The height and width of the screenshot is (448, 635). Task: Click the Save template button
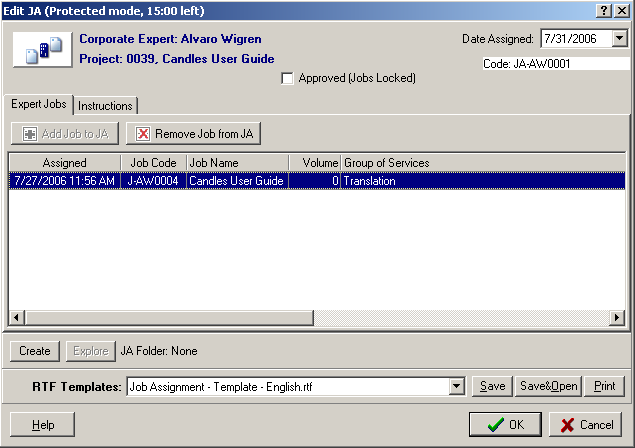tap(492, 386)
